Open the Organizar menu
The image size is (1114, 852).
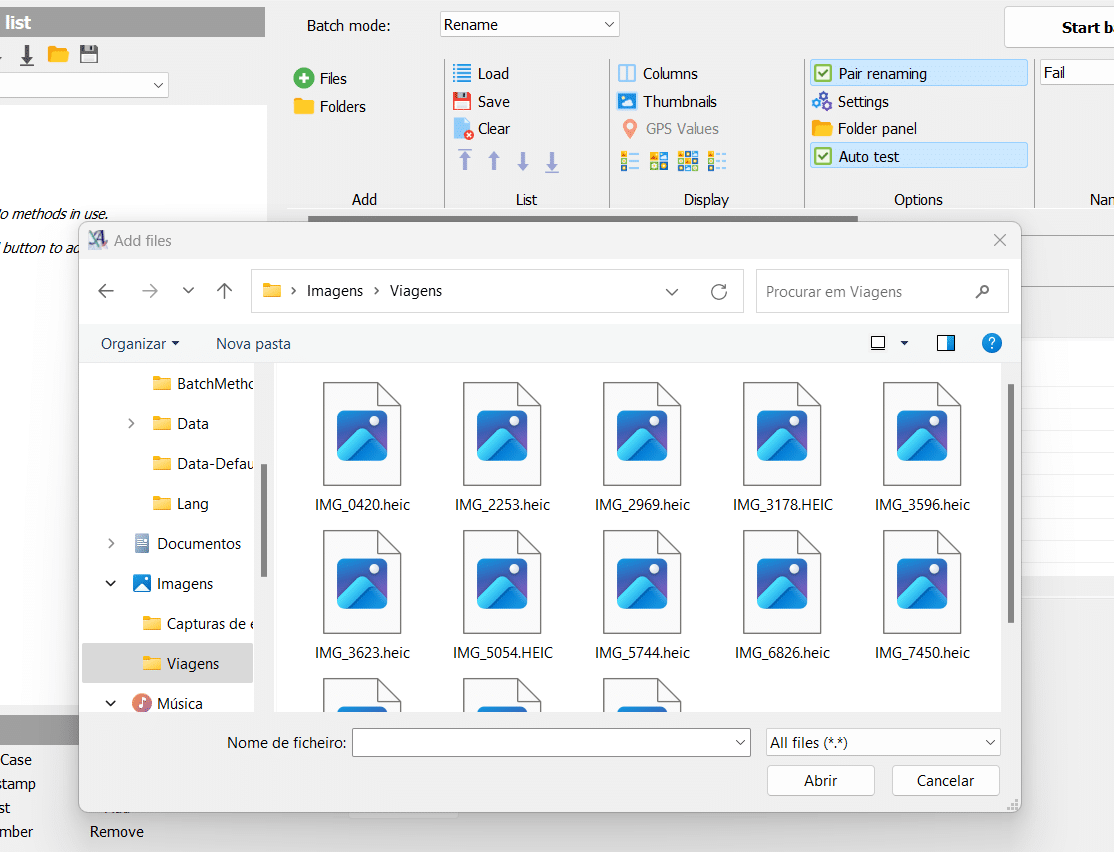point(140,343)
